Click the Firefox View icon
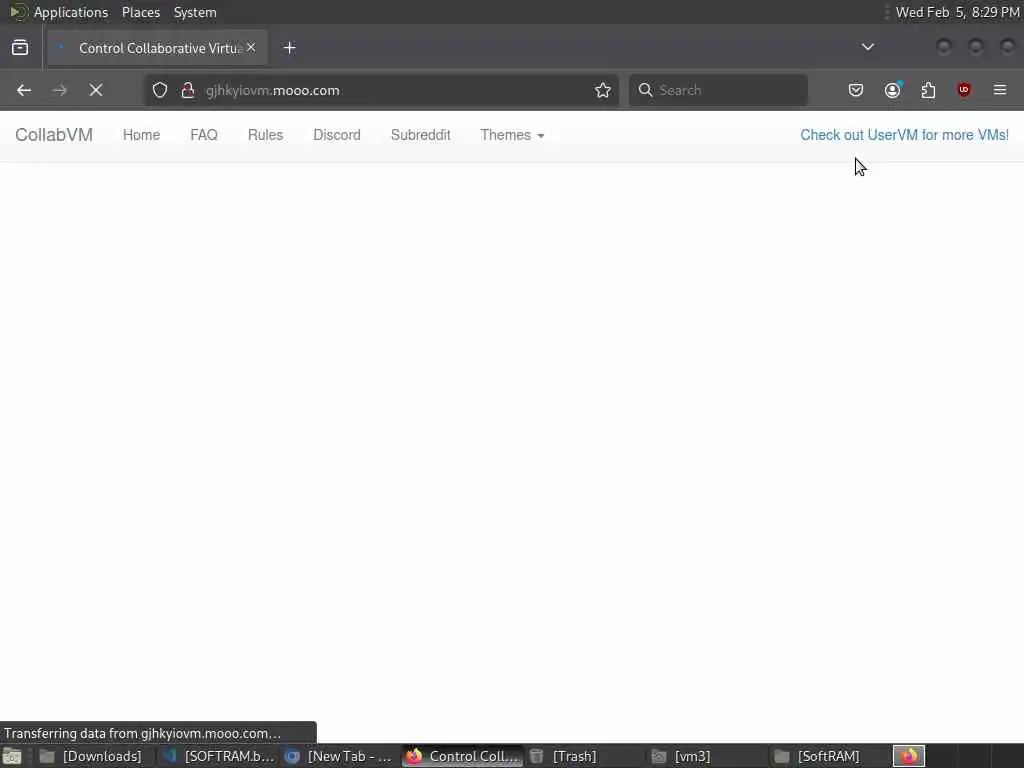Image resolution: width=1024 pixels, height=768 pixels. pos(20,48)
